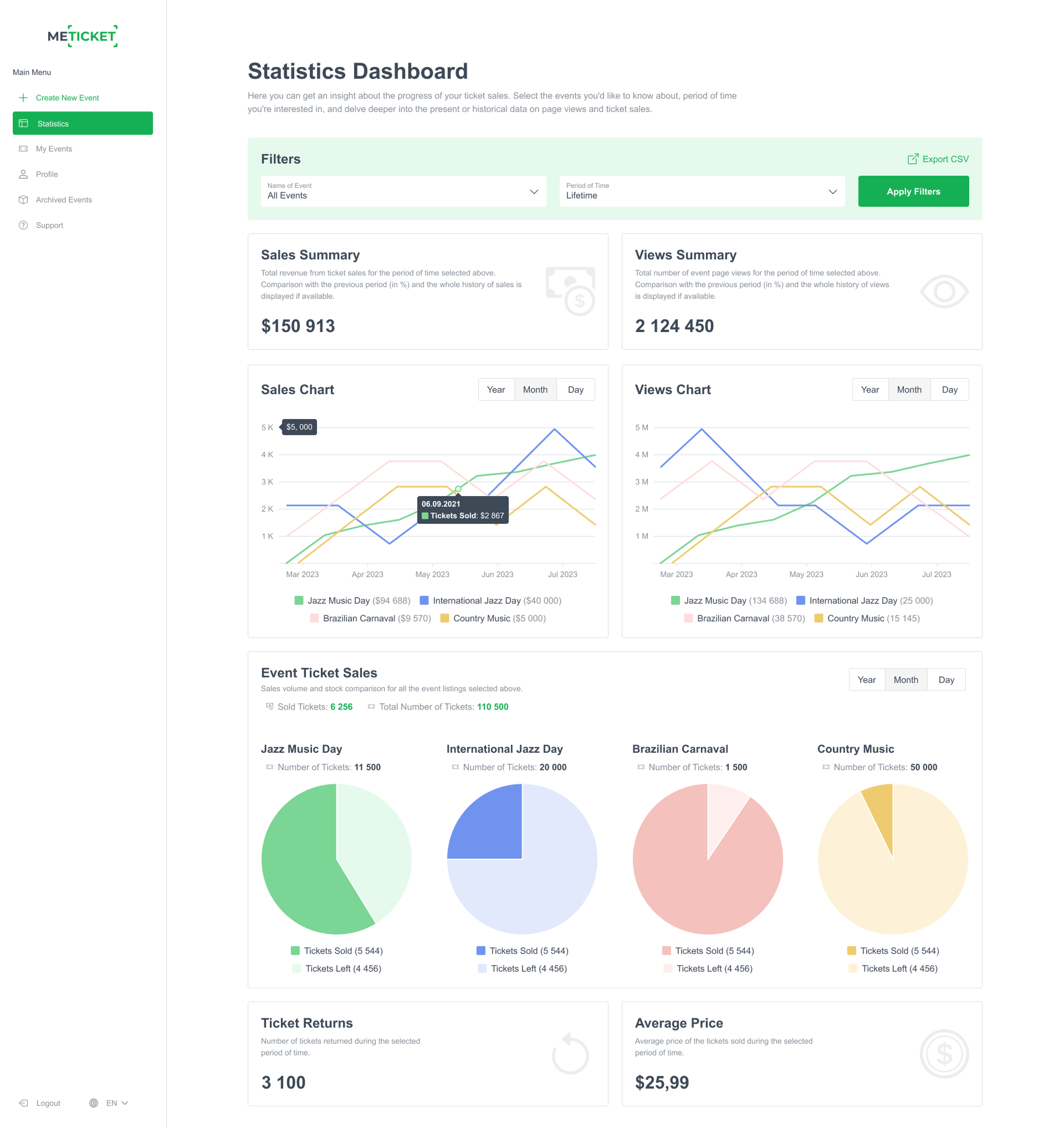Screen dimensions: 1064x1128
Task: Click International Jazz Day blue legend swatch
Action: [424, 600]
